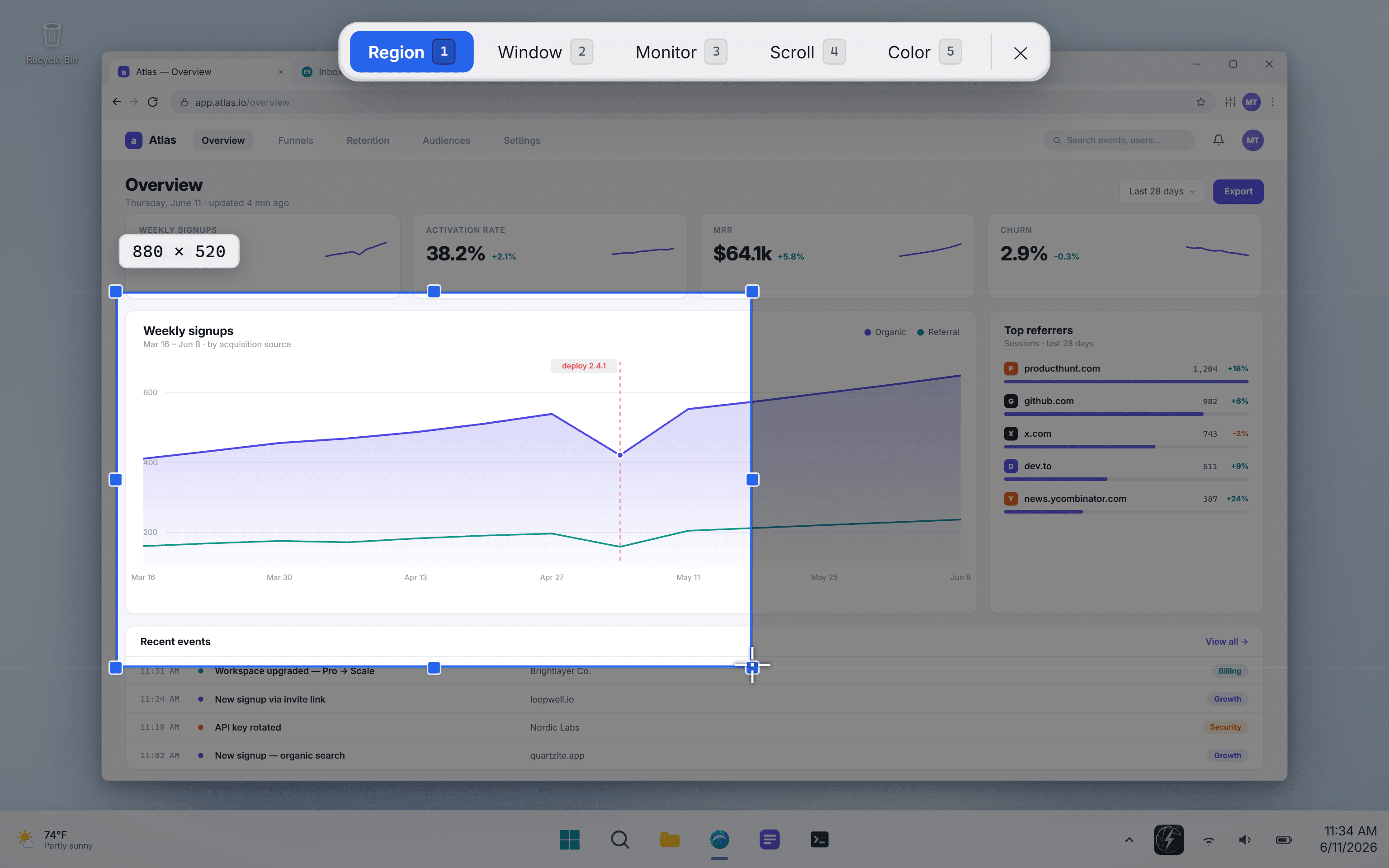Click the Atlas logo icon
The width and height of the screenshot is (1389, 868).
point(134,140)
